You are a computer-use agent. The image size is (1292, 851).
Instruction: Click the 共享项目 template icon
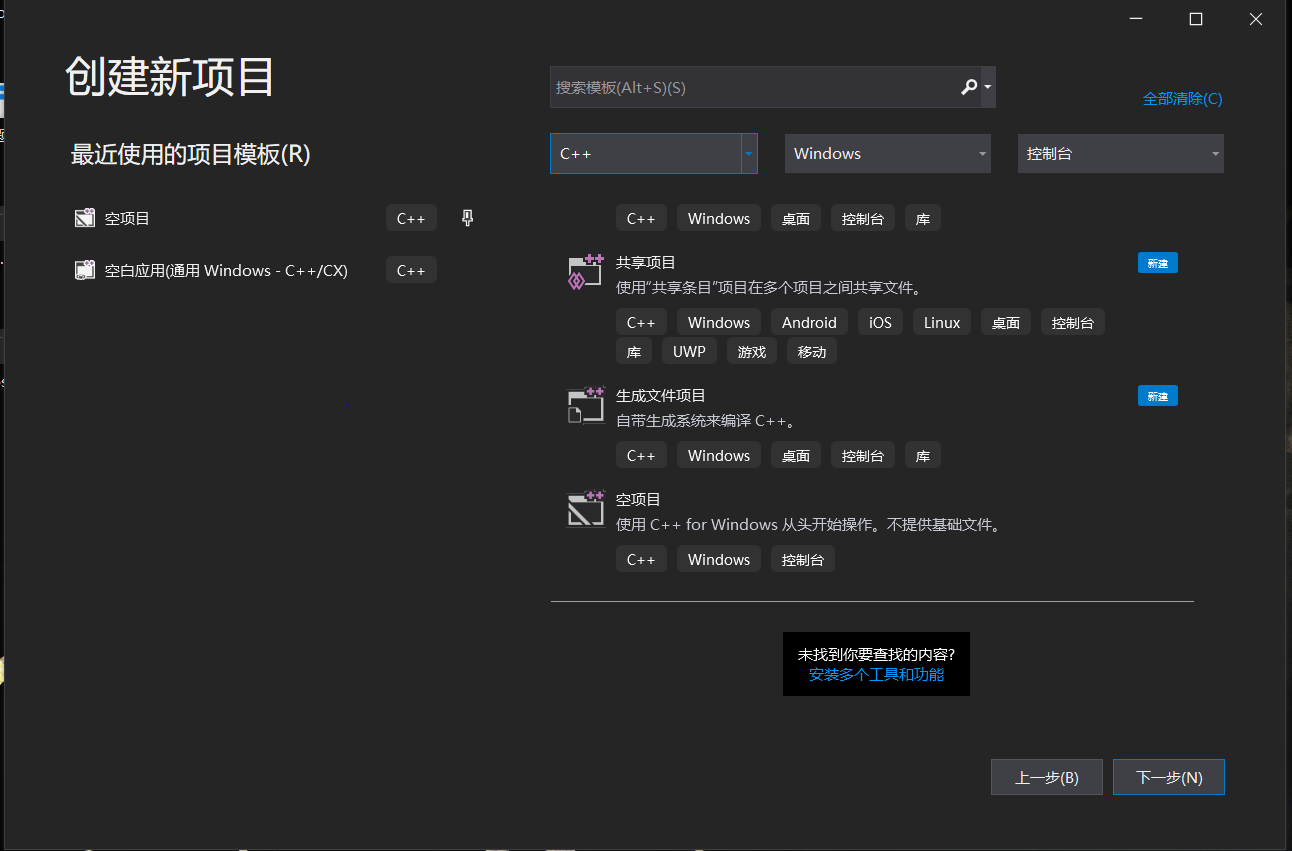tap(586, 272)
